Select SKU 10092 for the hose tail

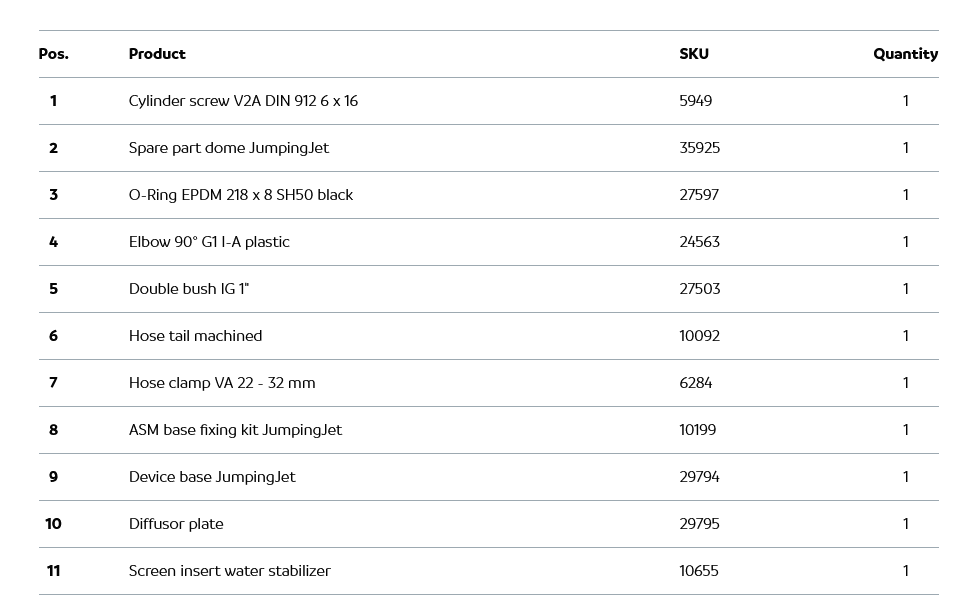click(x=699, y=336)
